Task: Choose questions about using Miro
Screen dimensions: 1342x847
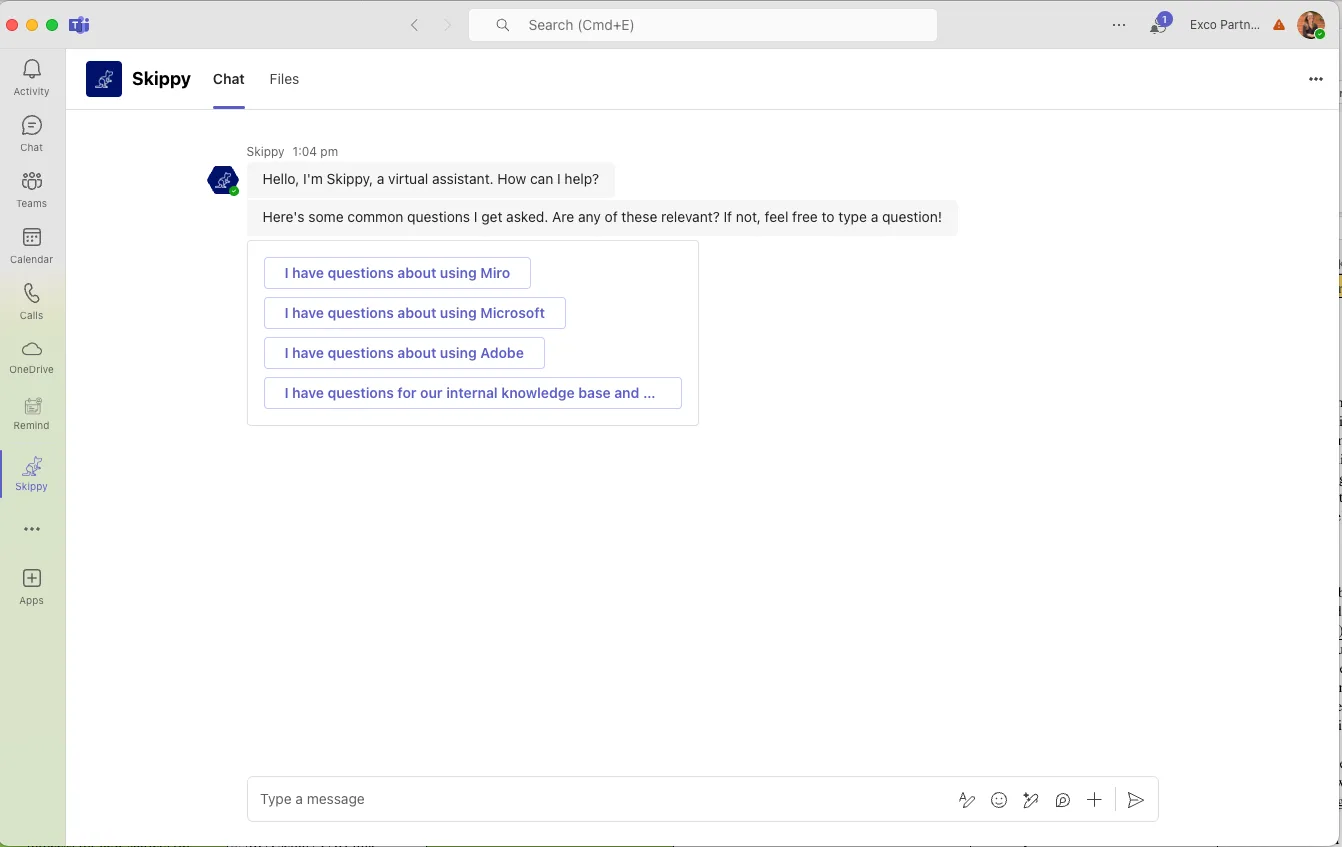Action: [397, 273]
